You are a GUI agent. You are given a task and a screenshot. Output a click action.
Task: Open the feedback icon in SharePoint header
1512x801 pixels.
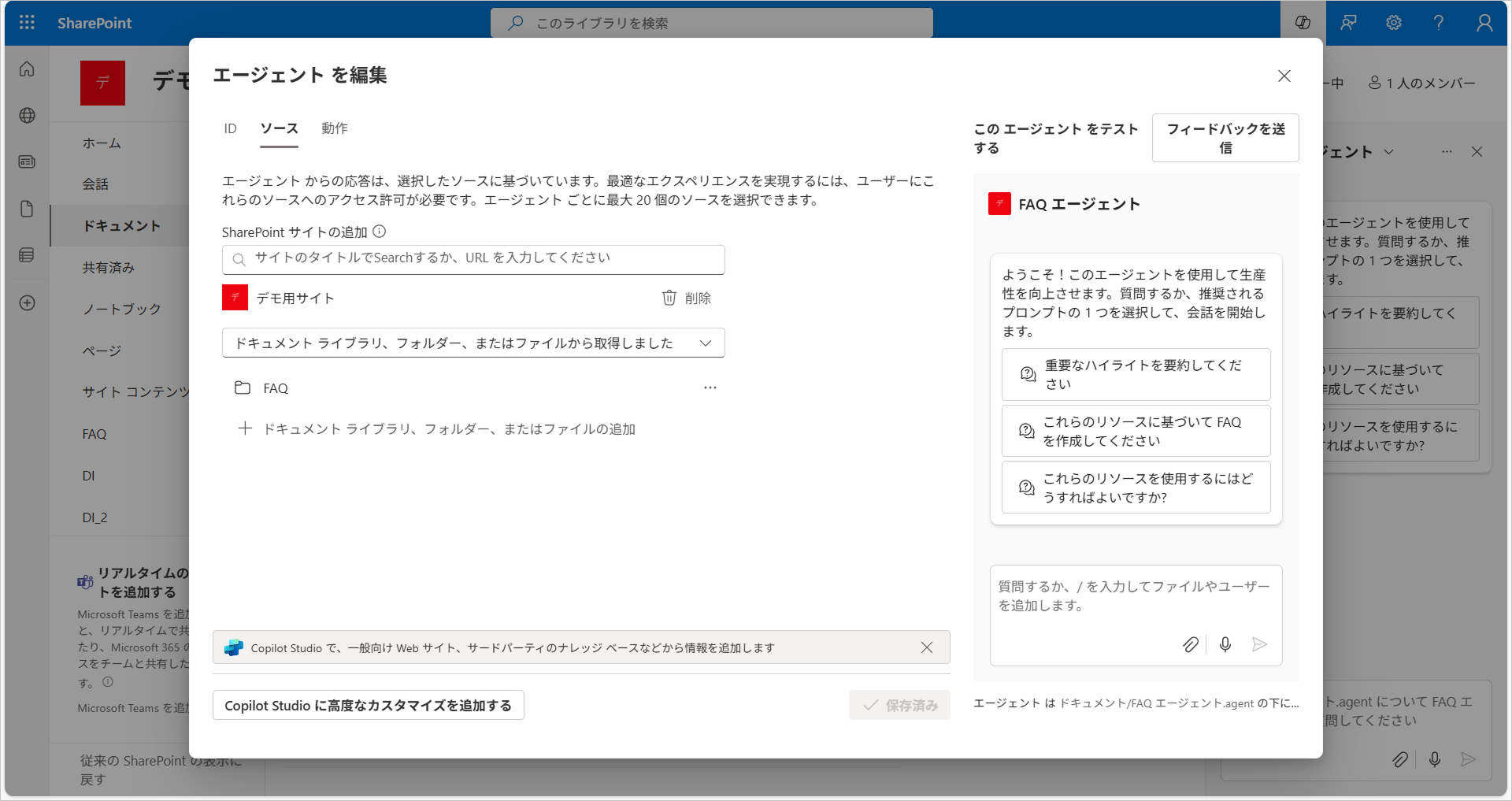tap(1348, 23)
